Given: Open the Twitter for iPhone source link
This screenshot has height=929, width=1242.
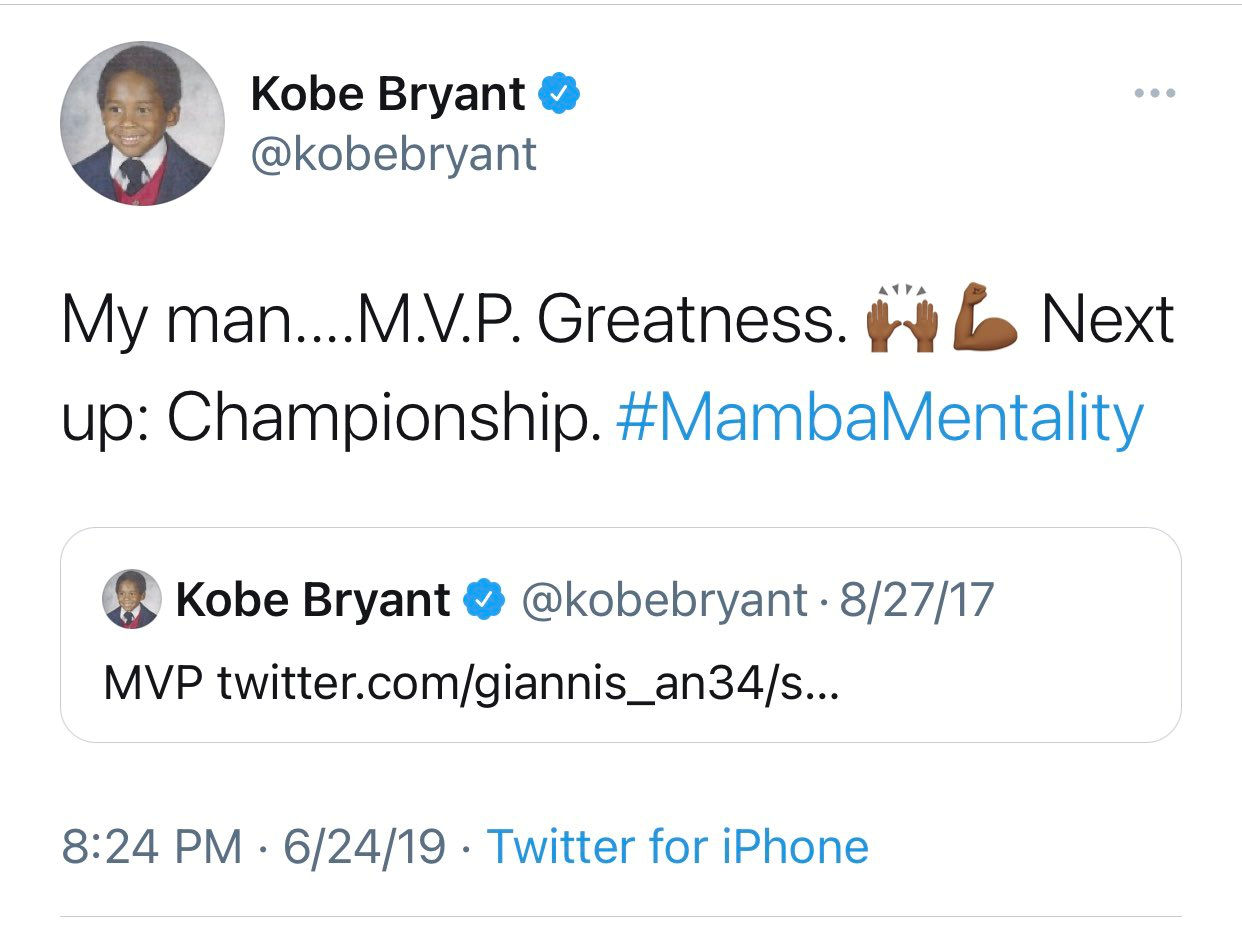Looking at the screenshot, I should (677, 847).
